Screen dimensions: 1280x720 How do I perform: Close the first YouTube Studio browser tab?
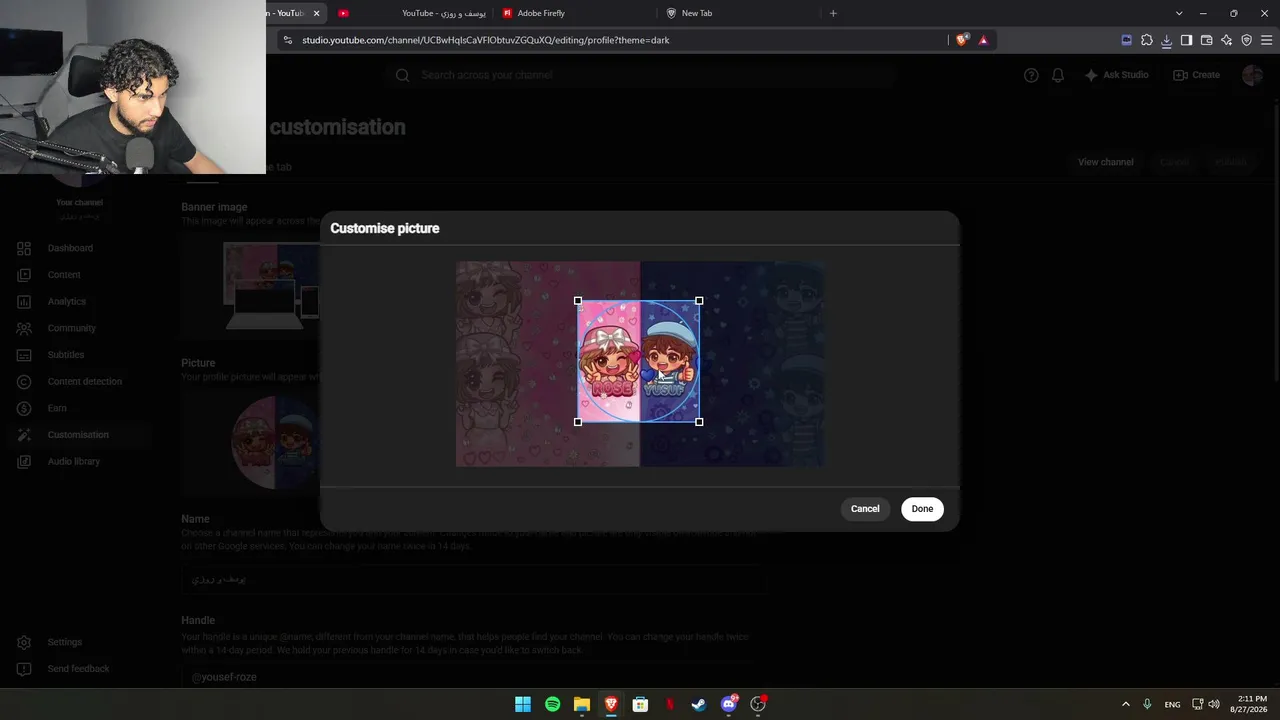point(317,13)
